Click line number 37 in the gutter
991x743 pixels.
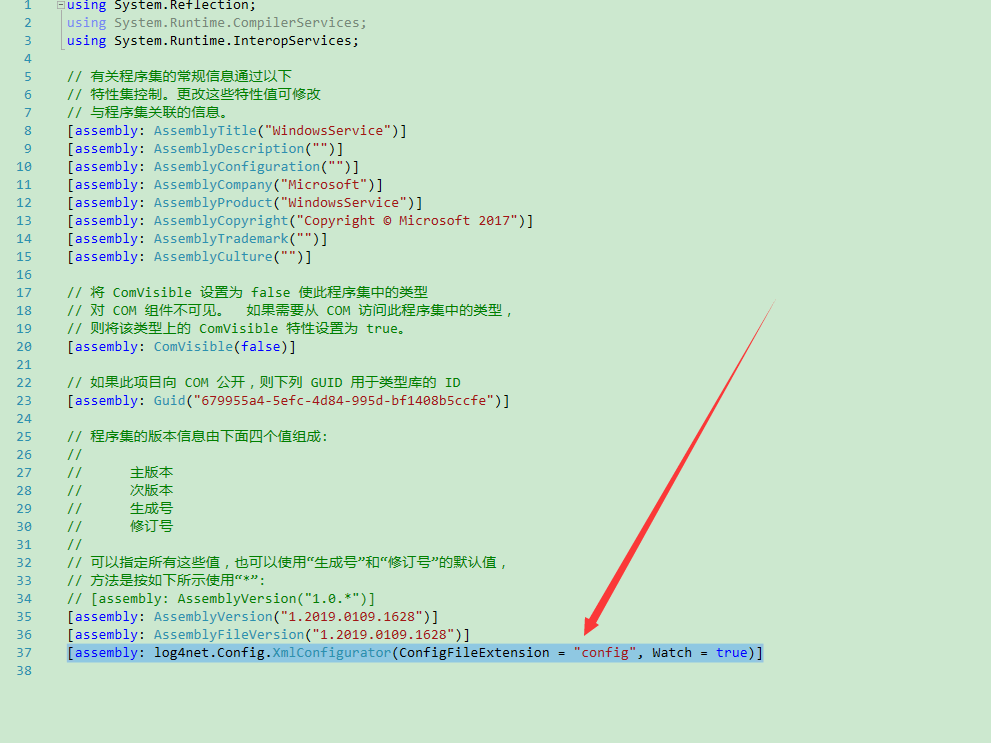coord(24,653)
